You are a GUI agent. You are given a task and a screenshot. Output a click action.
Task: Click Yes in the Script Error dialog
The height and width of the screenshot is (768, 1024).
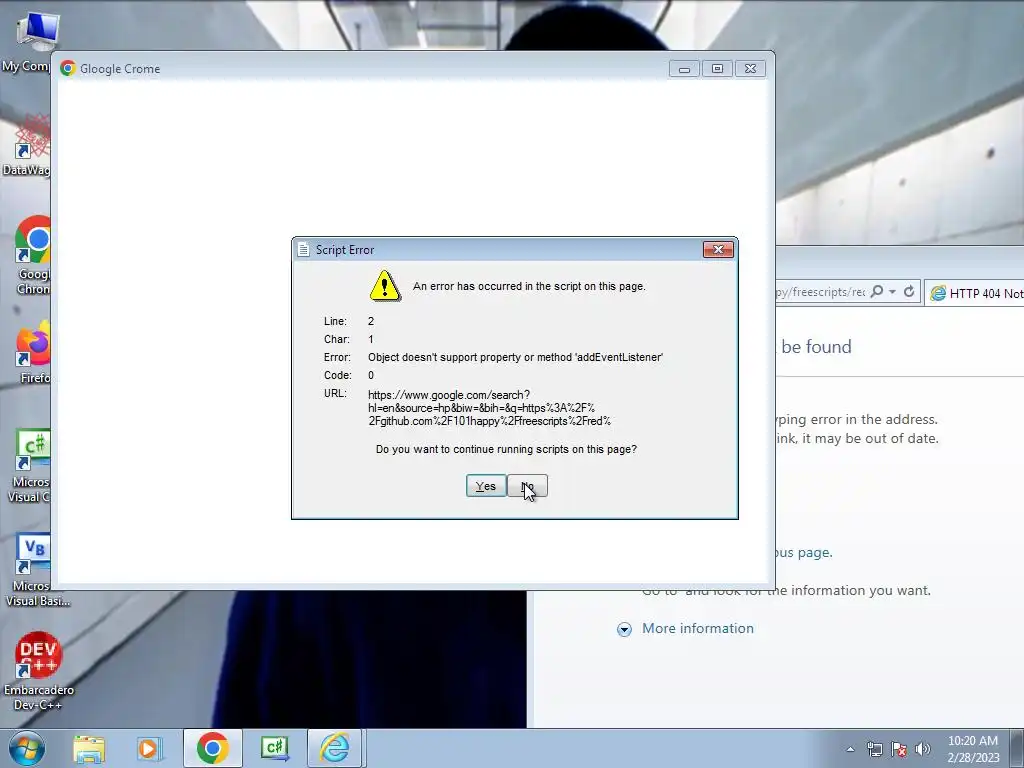pyautogui.click(x=486, y=486)
